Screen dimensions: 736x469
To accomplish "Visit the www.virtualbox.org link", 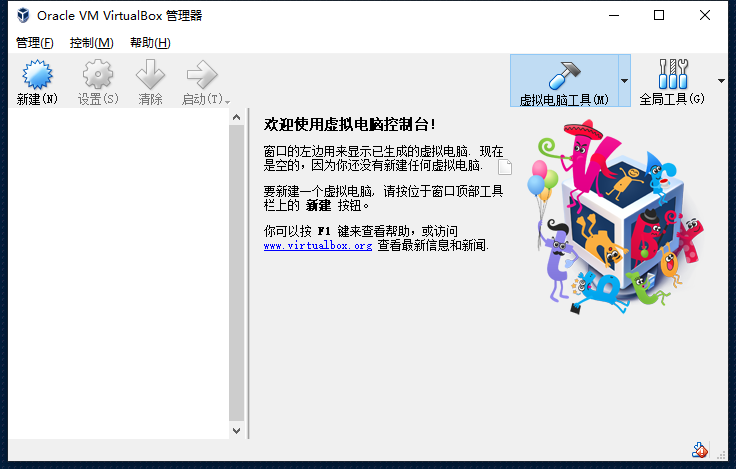I will 318,246.
